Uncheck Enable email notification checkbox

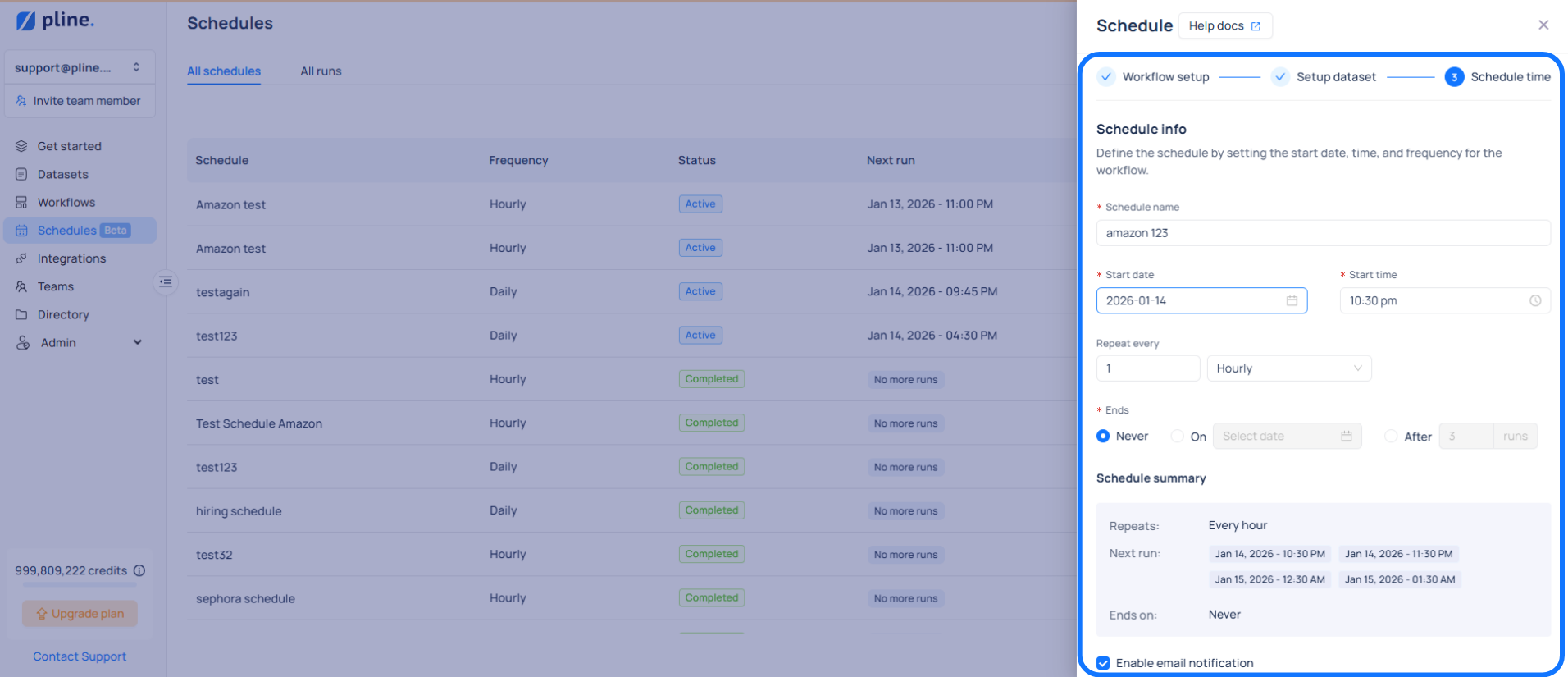[x=1103, y=663]
